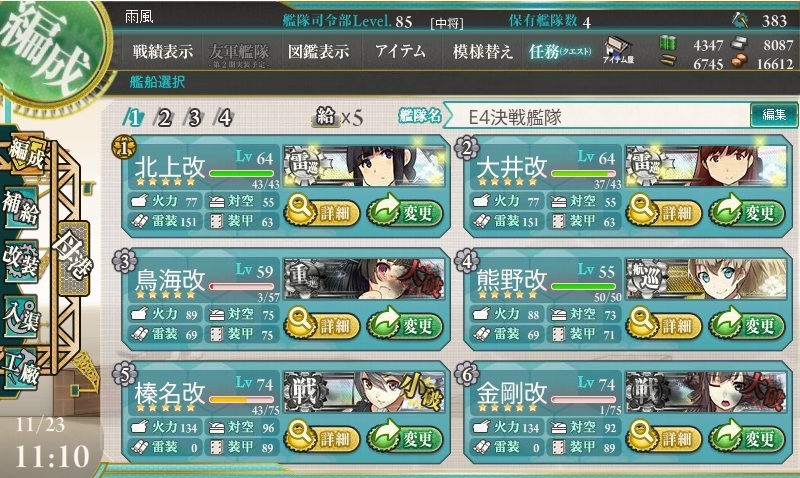This screenshot has width=800, height=478.
Task: Open the 図鑑表示 encyclopedia menu
Action: point(318,52)
